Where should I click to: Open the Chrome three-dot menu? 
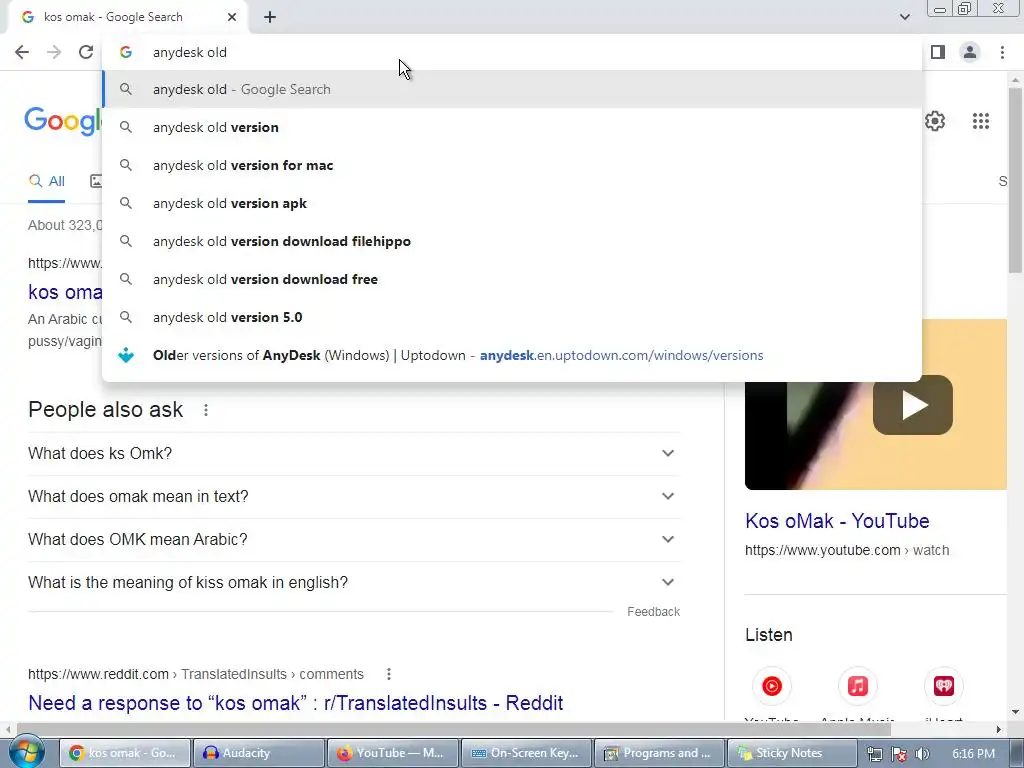pos(1002,52)
